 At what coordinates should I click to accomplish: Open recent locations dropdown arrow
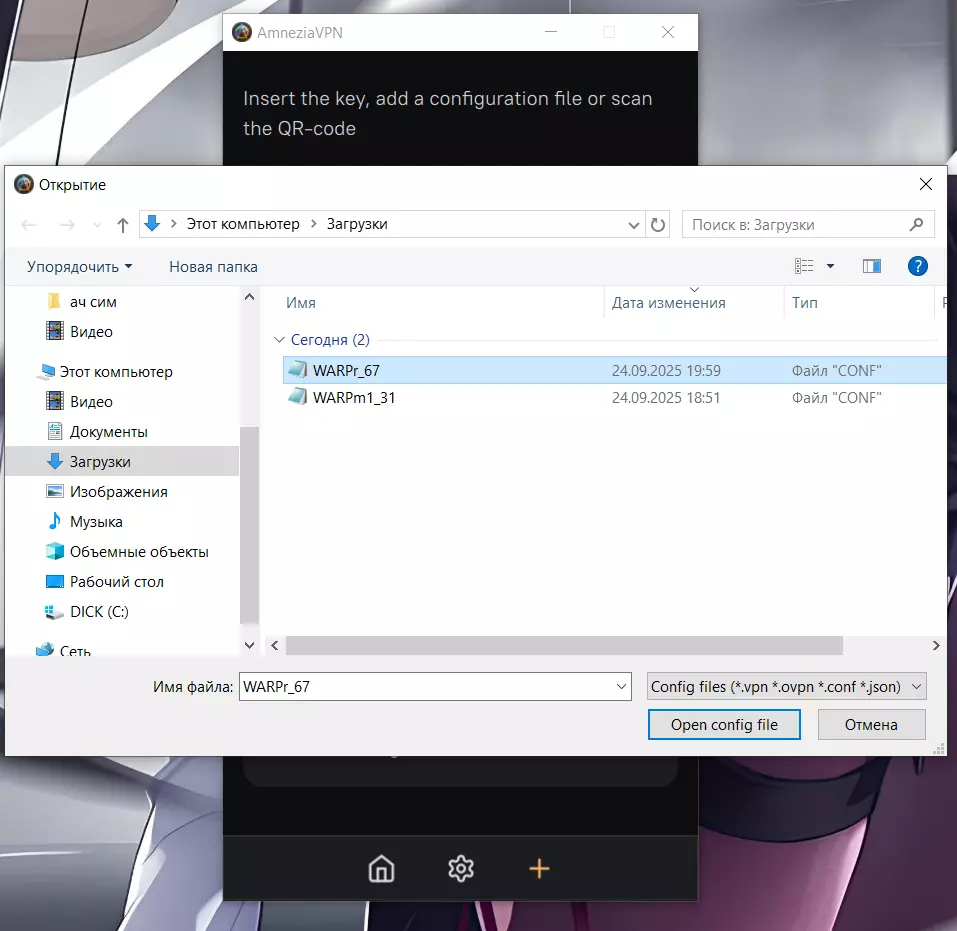coord(97,225)
